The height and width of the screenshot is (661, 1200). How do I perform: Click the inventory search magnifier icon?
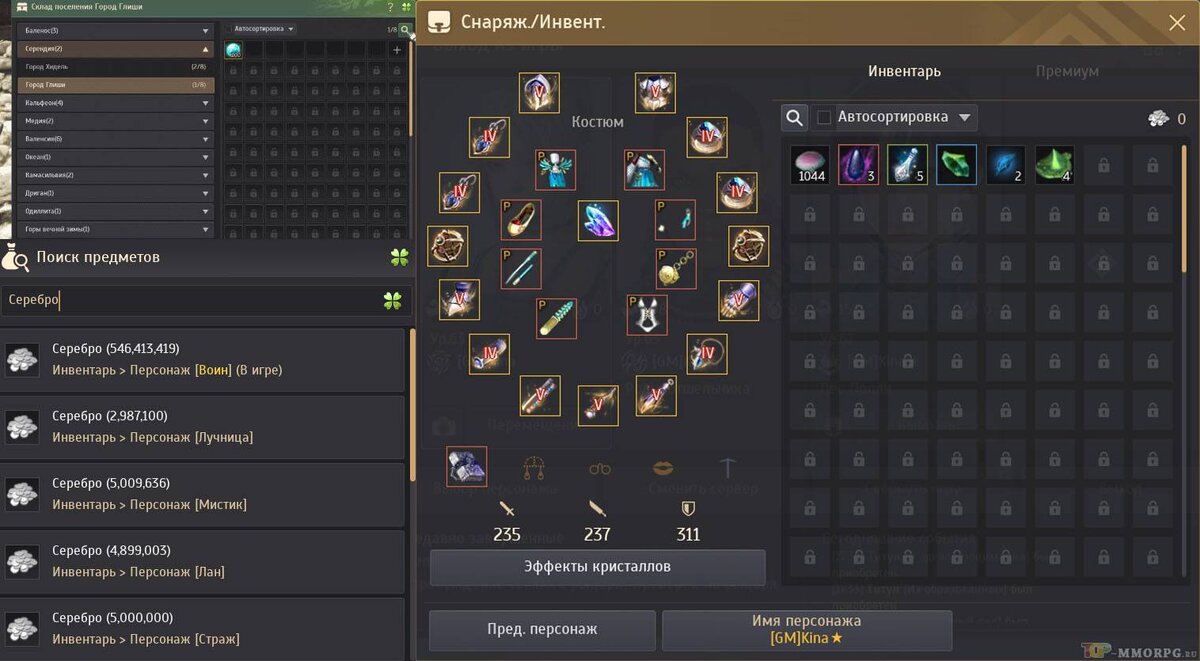coord(794,118)
